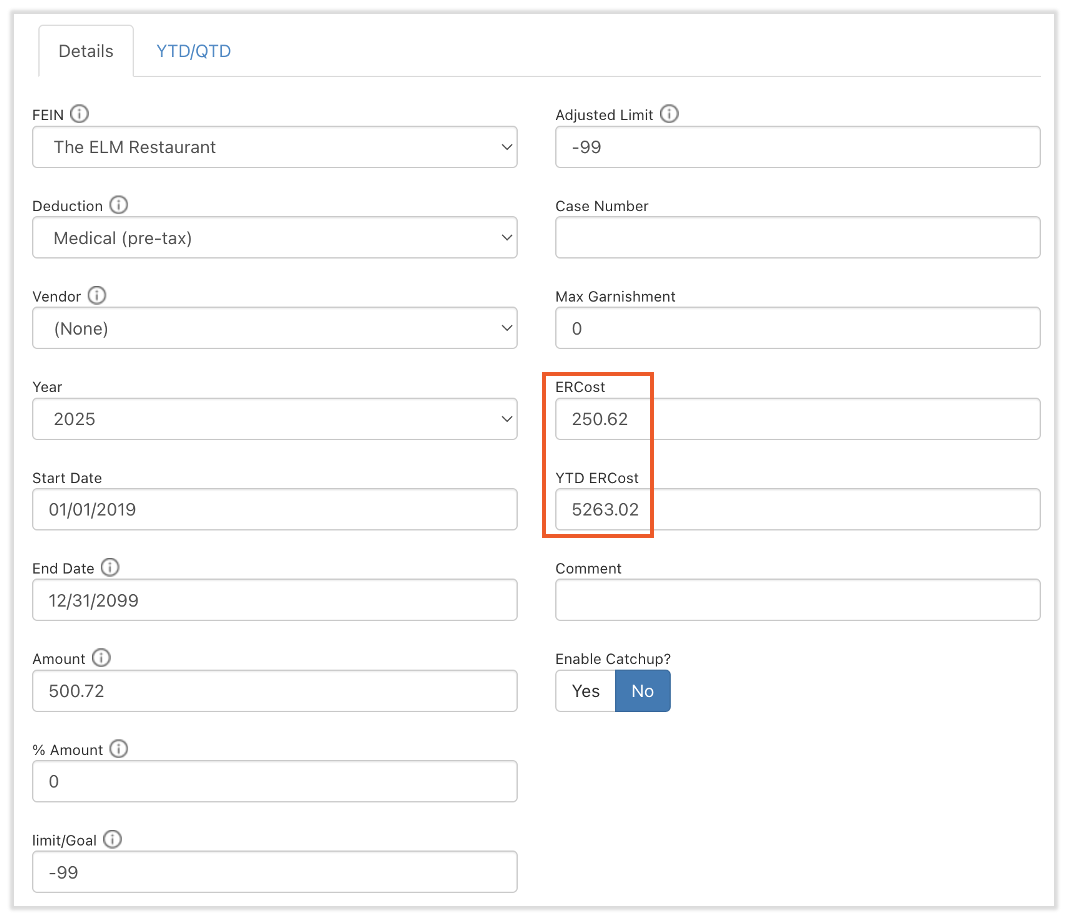The height and width of the screenshot is (920, 1068).
Task: Click the limit/Goal info icon
Action: pyautogui.click(x=111, y=839)
